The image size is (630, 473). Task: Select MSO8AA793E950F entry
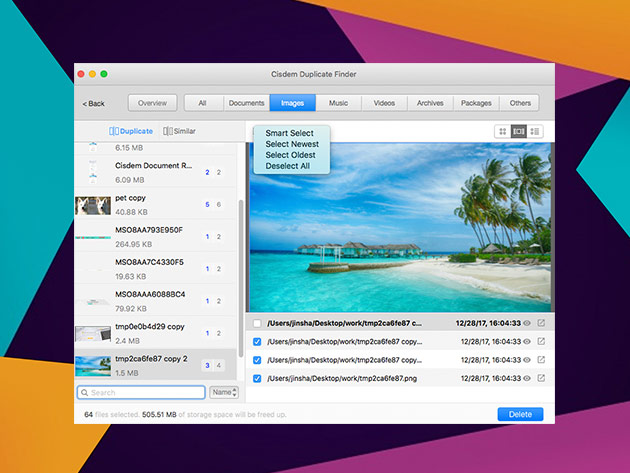(155, 237)
